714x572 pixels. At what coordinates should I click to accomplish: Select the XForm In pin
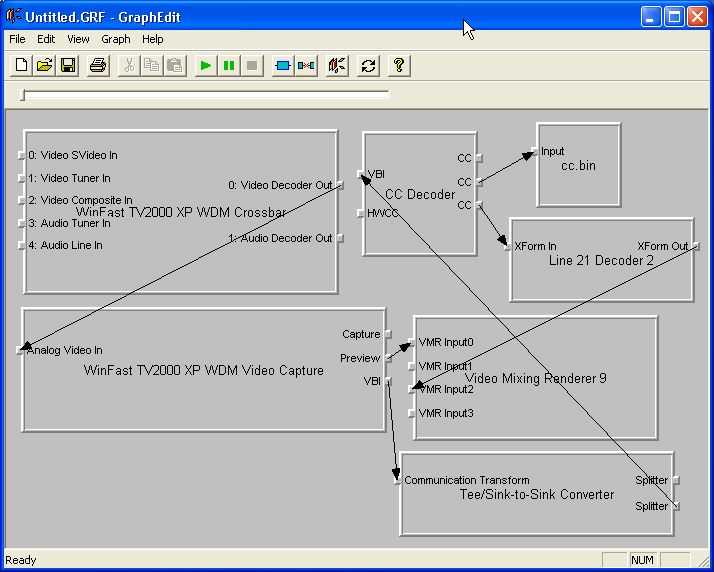pos(507,246)
